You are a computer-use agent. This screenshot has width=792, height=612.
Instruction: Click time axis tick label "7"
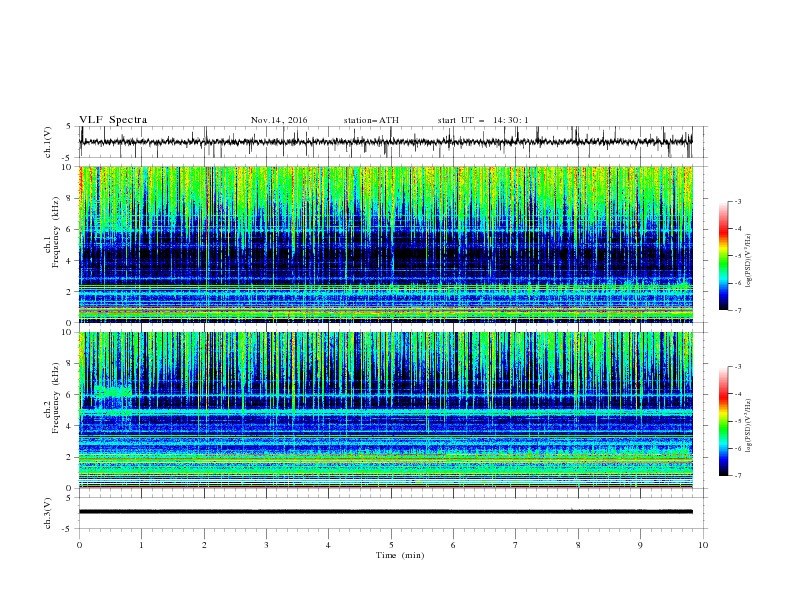(x=516, y=545)
